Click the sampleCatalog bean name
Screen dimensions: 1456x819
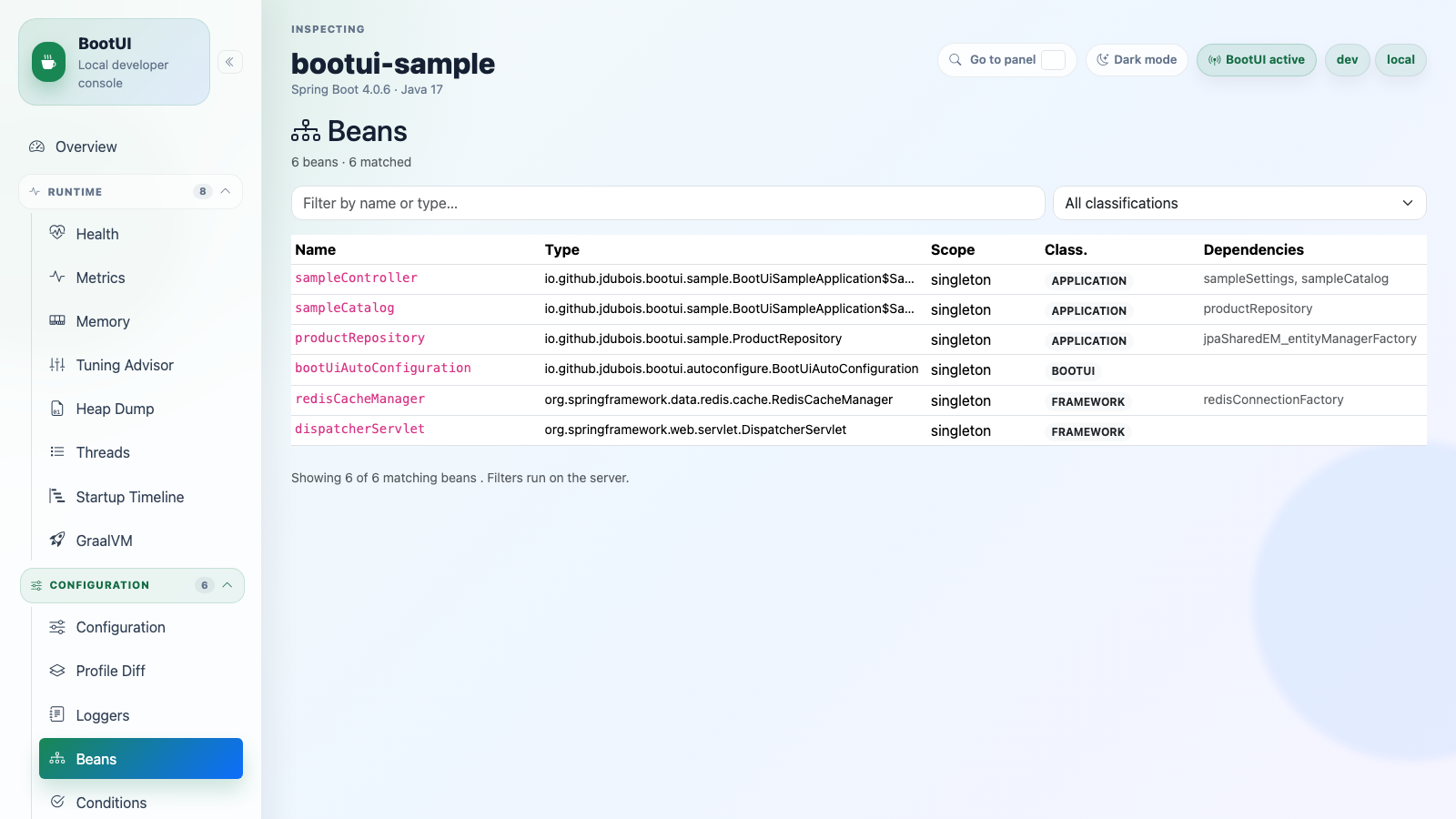344,308
